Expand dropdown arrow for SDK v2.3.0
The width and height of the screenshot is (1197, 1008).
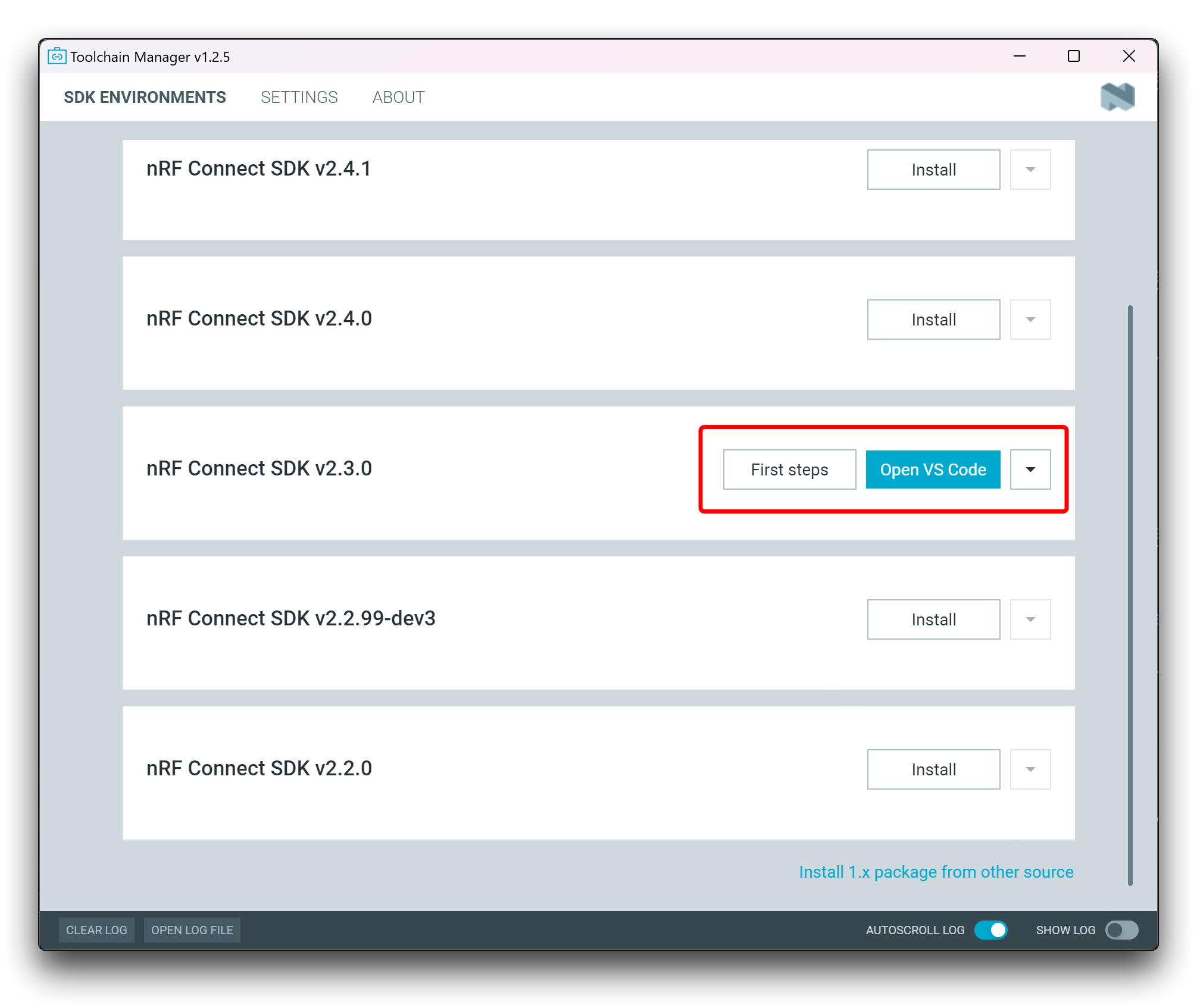pyautogui.click(x=1030, y=469)
